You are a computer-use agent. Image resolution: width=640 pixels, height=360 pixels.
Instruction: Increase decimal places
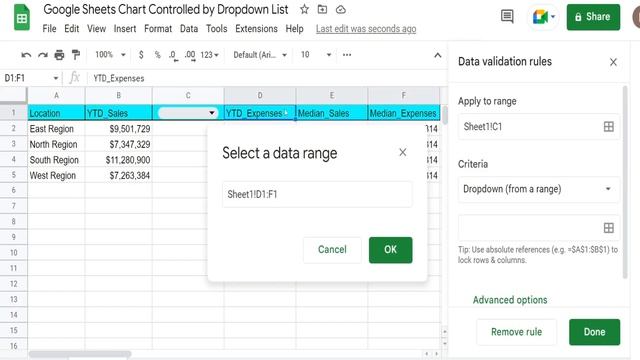click(190, 55)
